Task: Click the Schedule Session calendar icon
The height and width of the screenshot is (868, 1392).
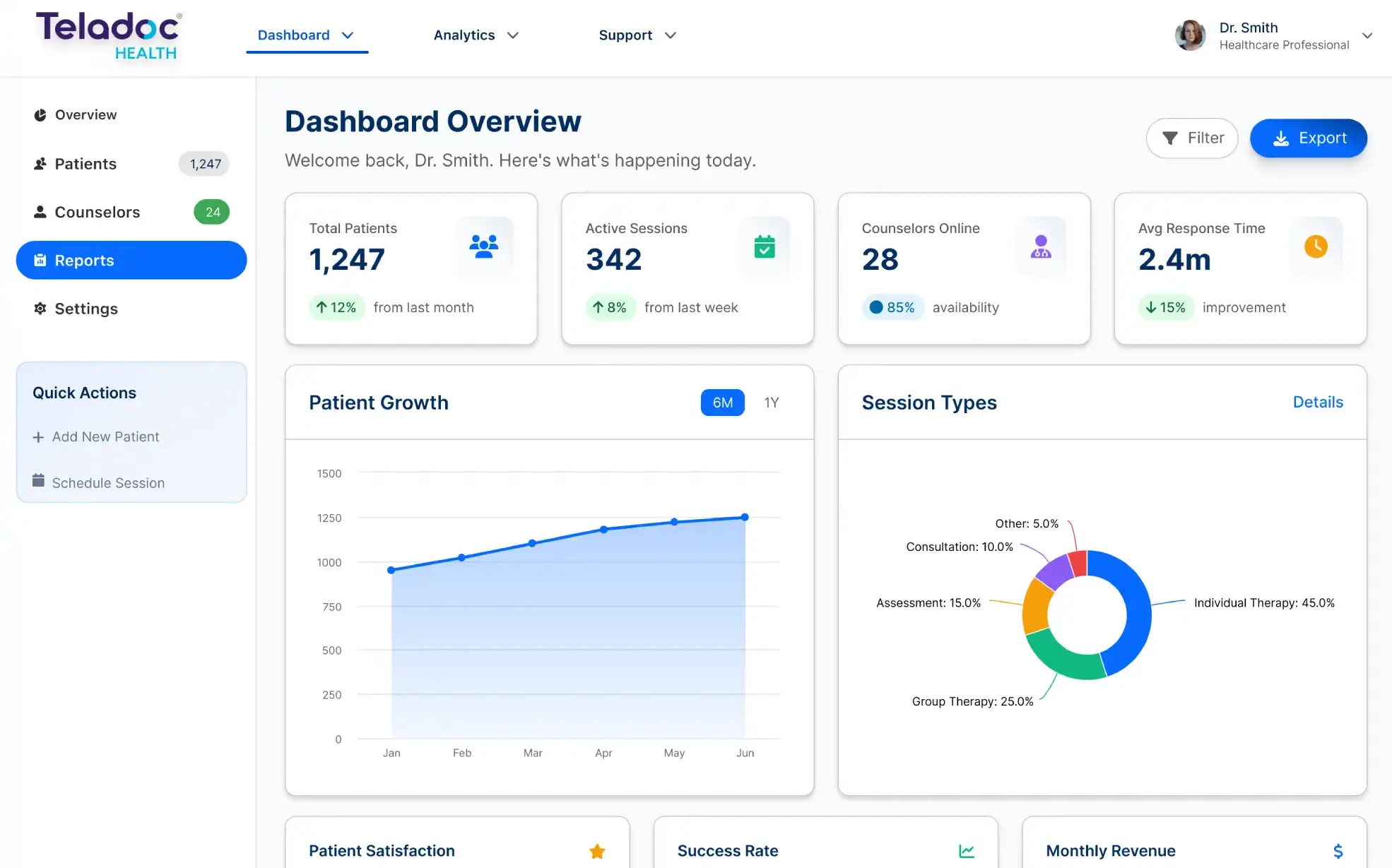Action: click(38, 482)
